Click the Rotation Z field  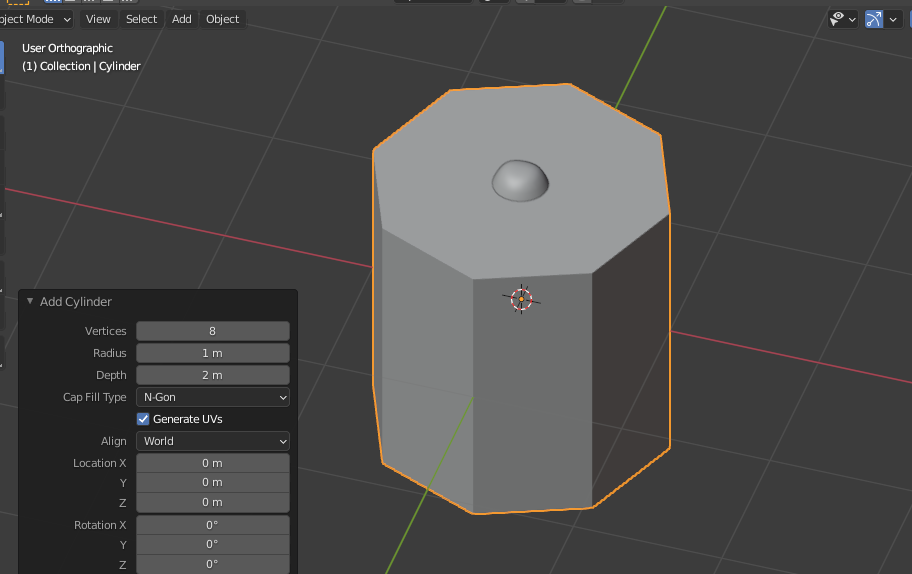click(x=212, y=564)
